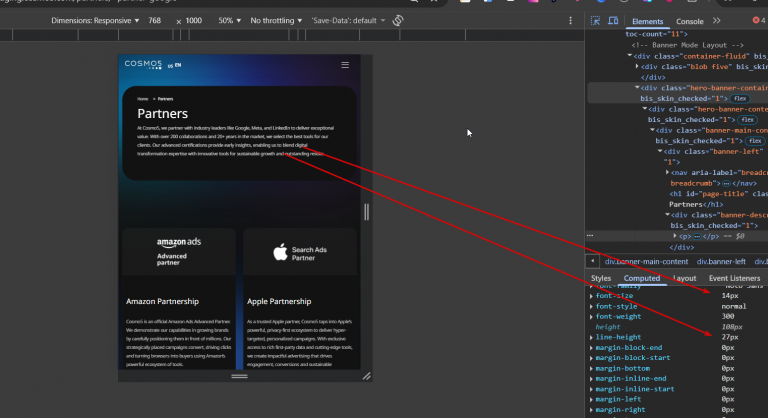Open the 50% zoom dropdown
The width and height of the screenshot is (768, 418).
230,21
